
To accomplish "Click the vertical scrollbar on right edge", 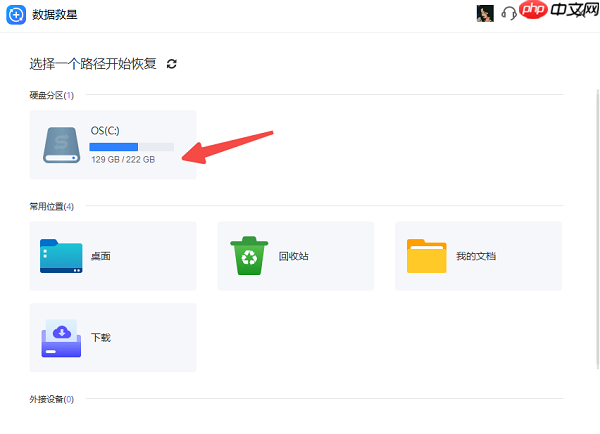I will tap(598, 229).
